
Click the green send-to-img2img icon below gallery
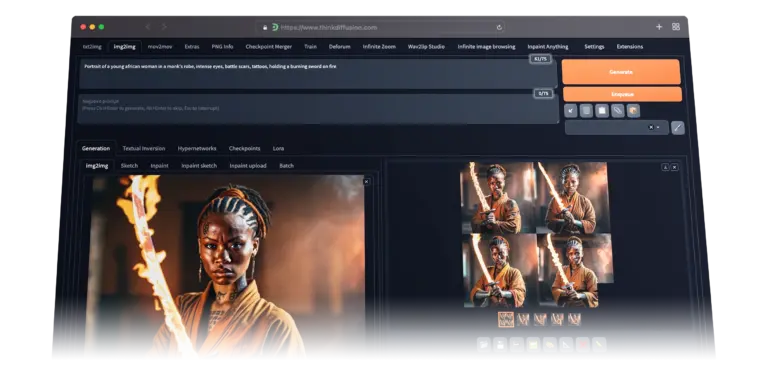(x=533, y=345)
